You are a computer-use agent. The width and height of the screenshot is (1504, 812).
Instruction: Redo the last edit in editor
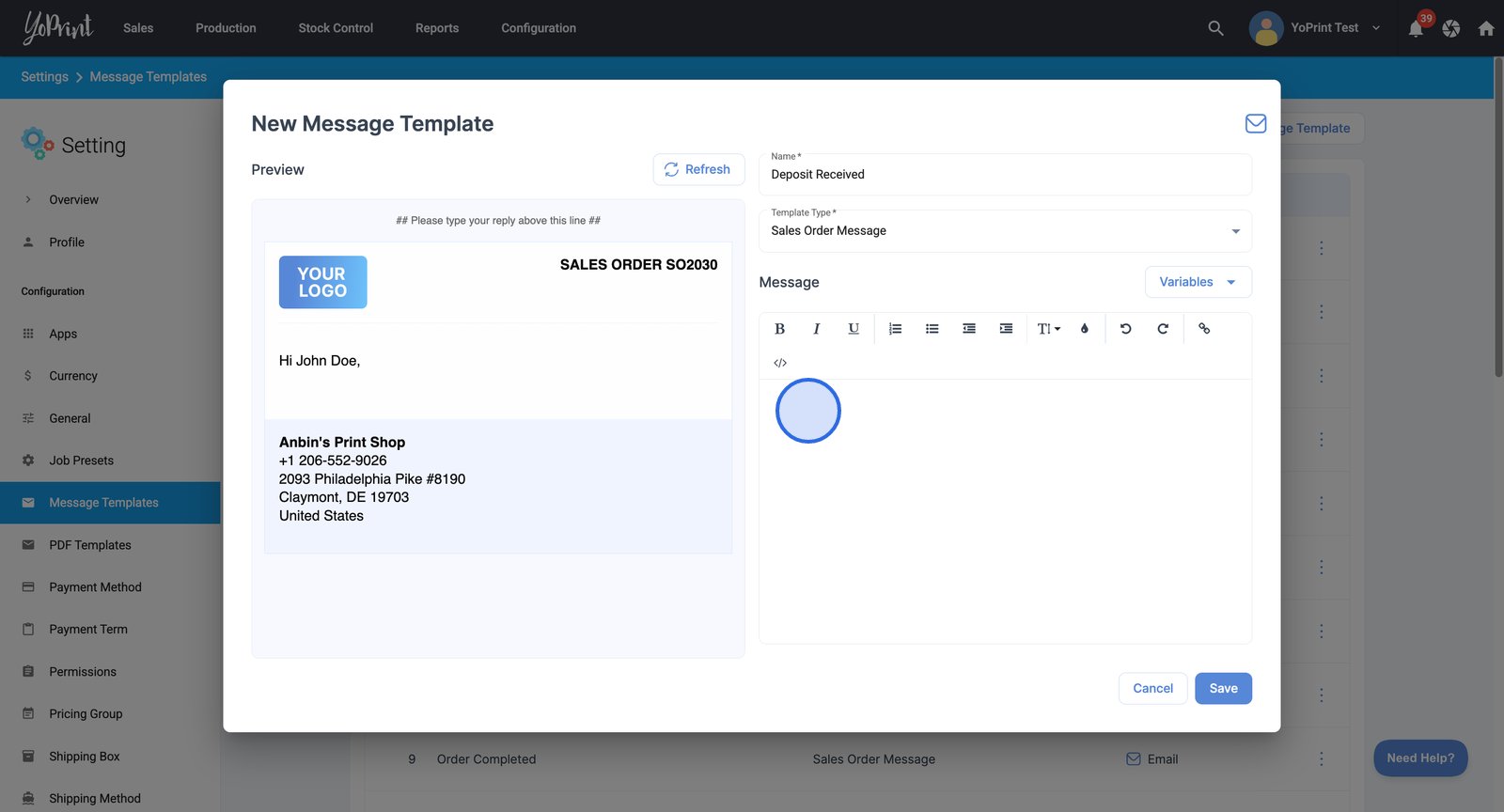pos(1163,329)
